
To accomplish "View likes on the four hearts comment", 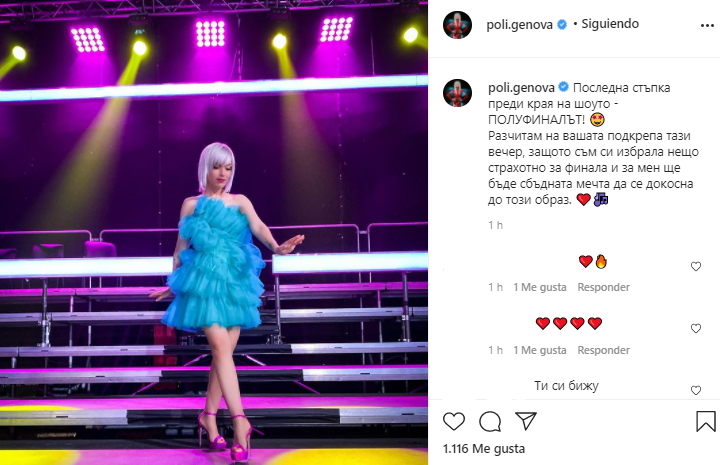I will [x=540, y=350].
